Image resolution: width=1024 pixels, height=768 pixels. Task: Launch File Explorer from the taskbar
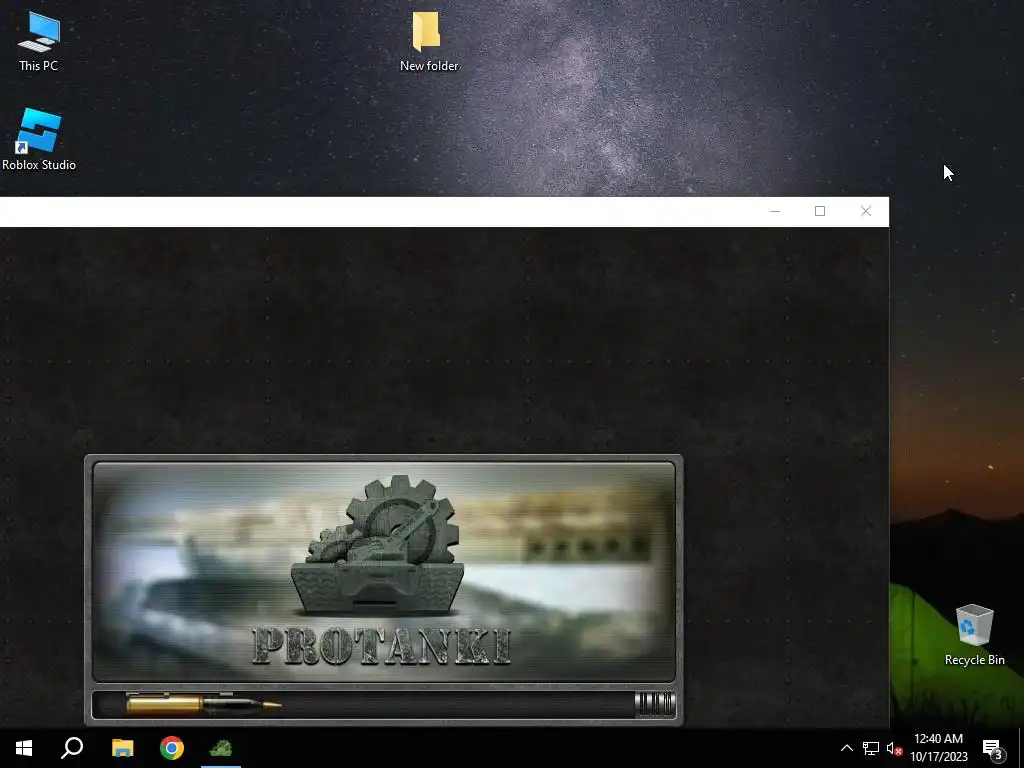point(122,748)
